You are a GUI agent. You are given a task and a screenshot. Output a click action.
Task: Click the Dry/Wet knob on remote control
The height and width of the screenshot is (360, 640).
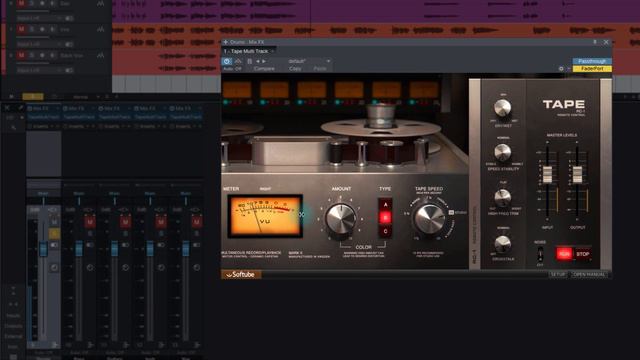502,108
